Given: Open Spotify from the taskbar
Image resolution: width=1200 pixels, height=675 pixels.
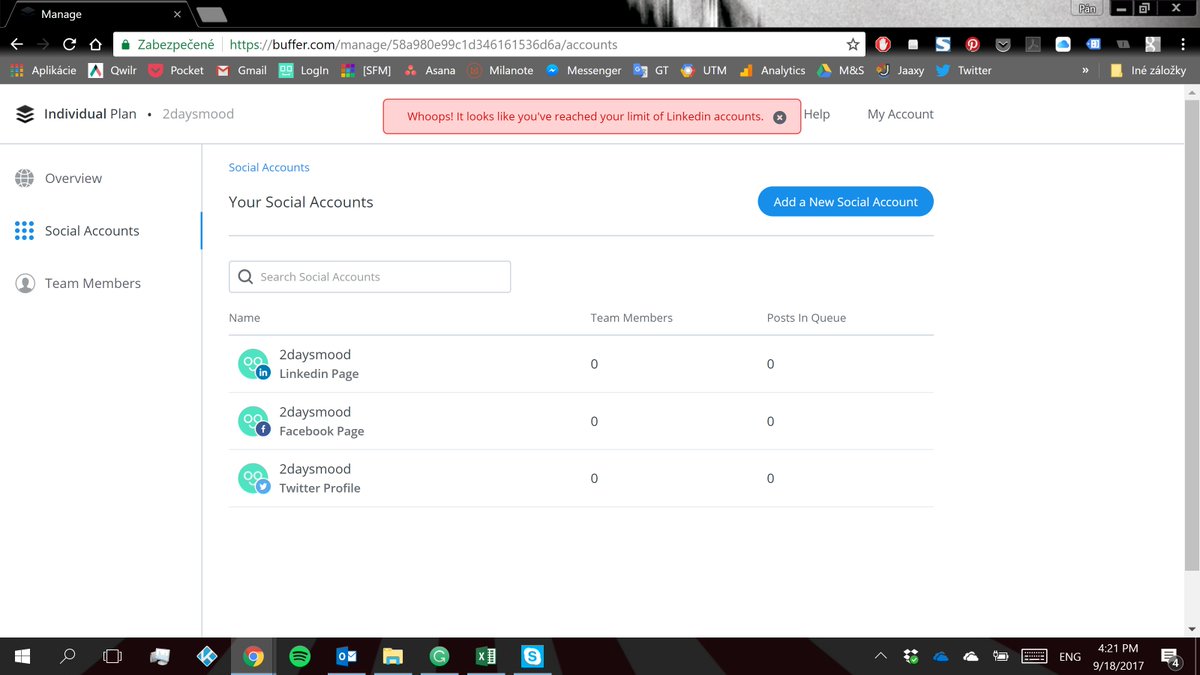Looking at the screenshot, I should point(299,657).
